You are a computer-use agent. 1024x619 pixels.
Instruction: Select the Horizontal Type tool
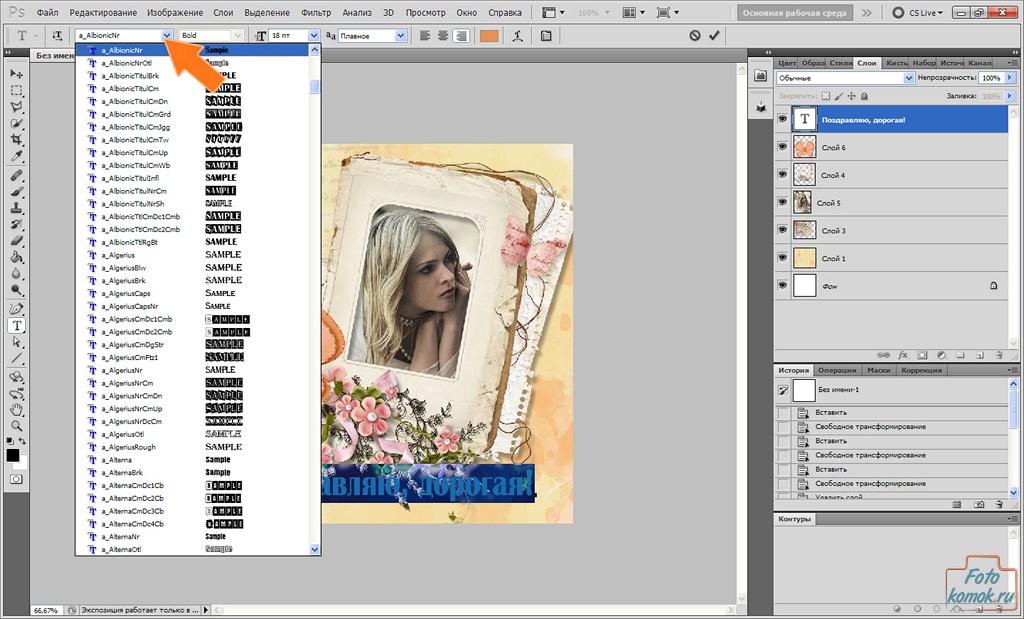tap(17, 325)
